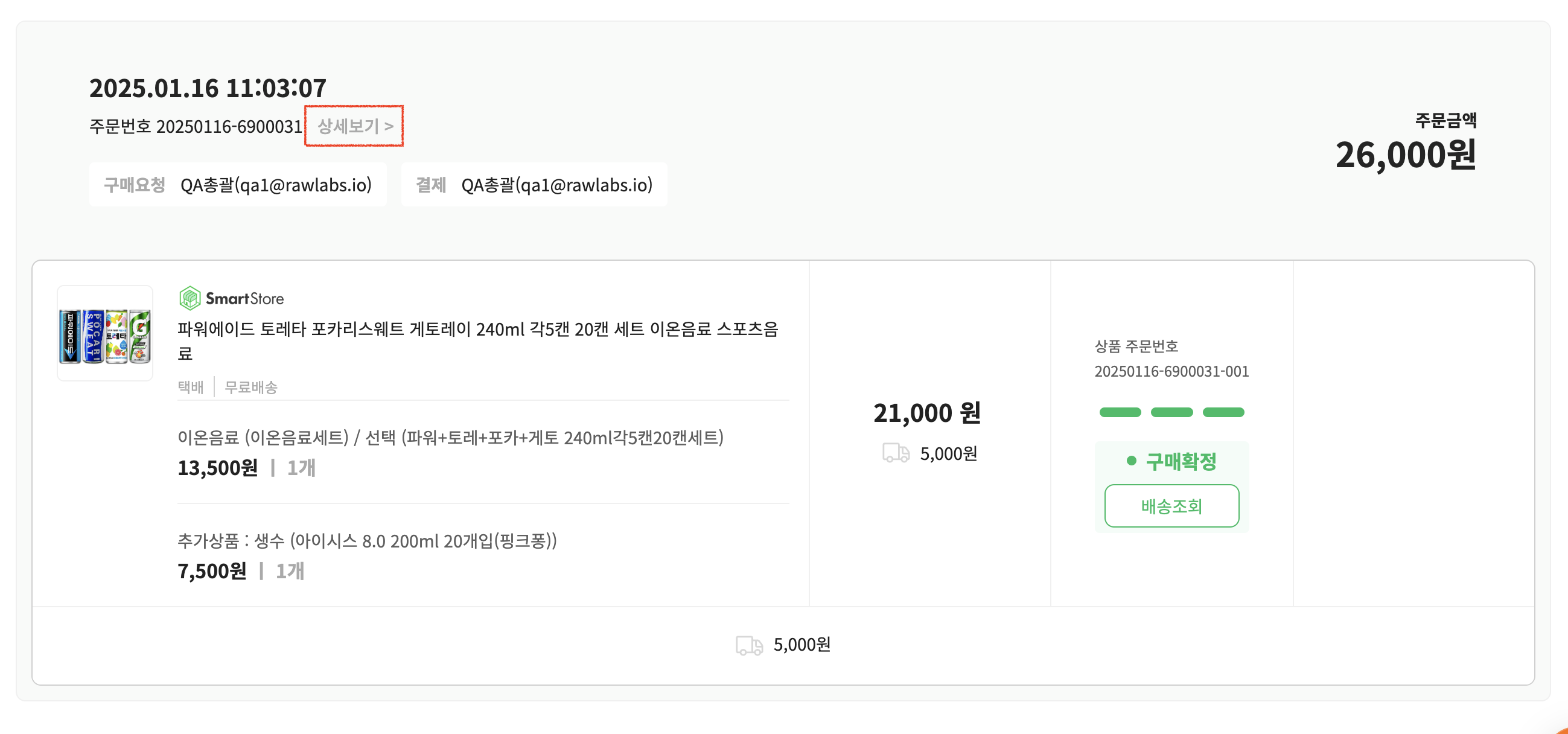Click the first green progress bar segment
Image resolution: width=1568 pixels, height=734 pixels.
1120,412
